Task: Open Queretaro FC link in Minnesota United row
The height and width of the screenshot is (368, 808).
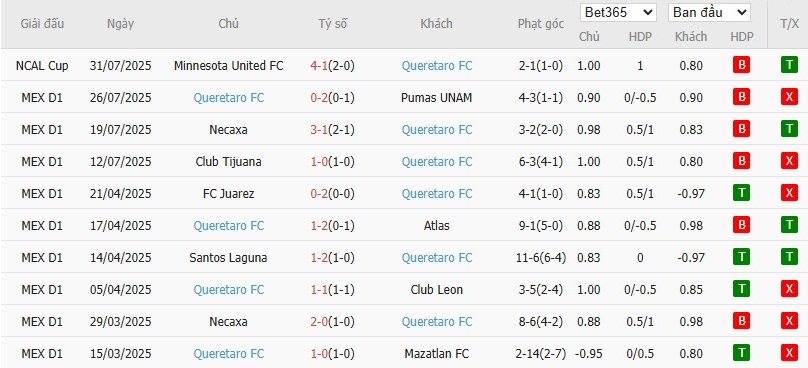Action: pos(437,66)
